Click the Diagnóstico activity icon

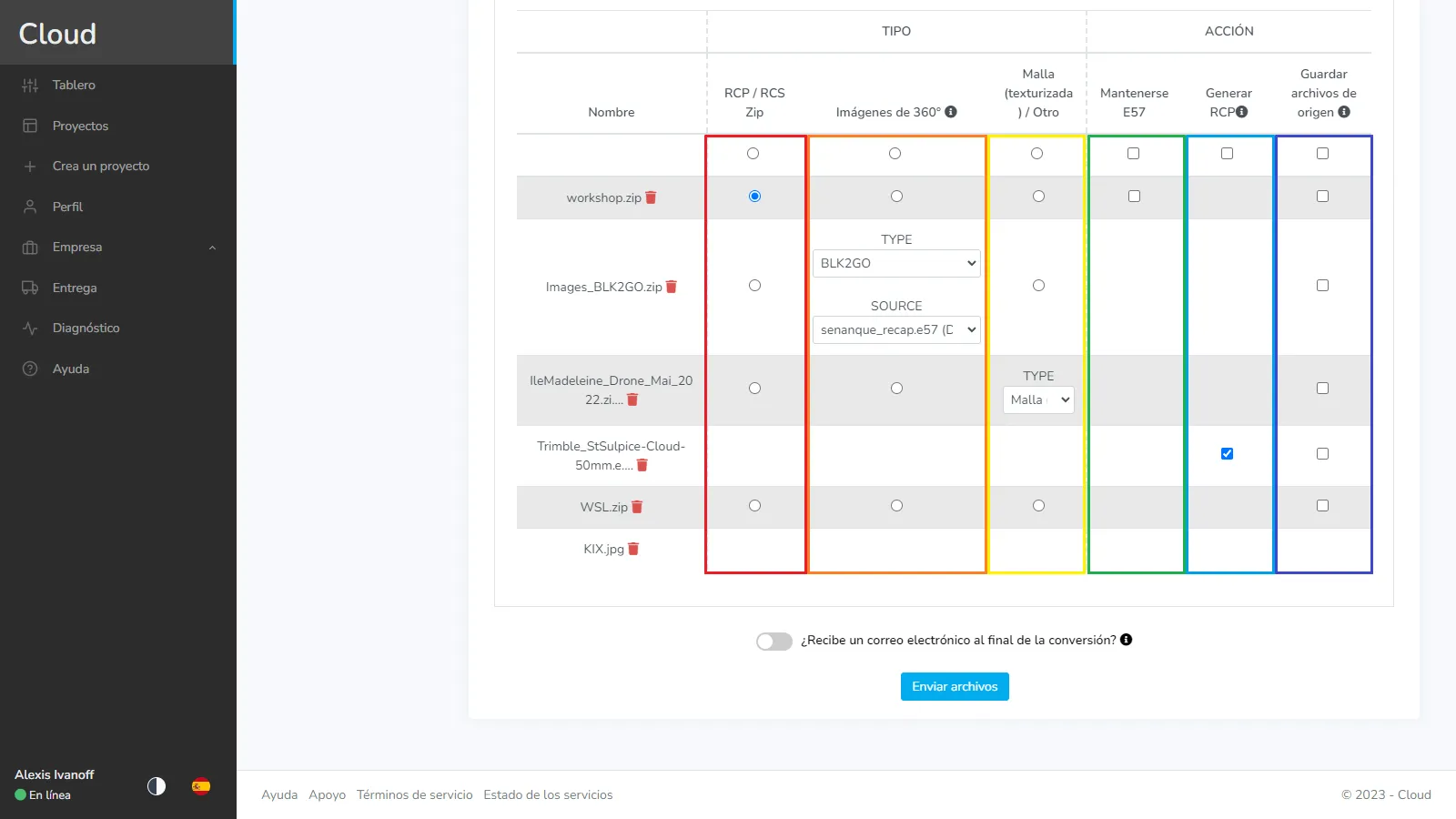point(30,329)
